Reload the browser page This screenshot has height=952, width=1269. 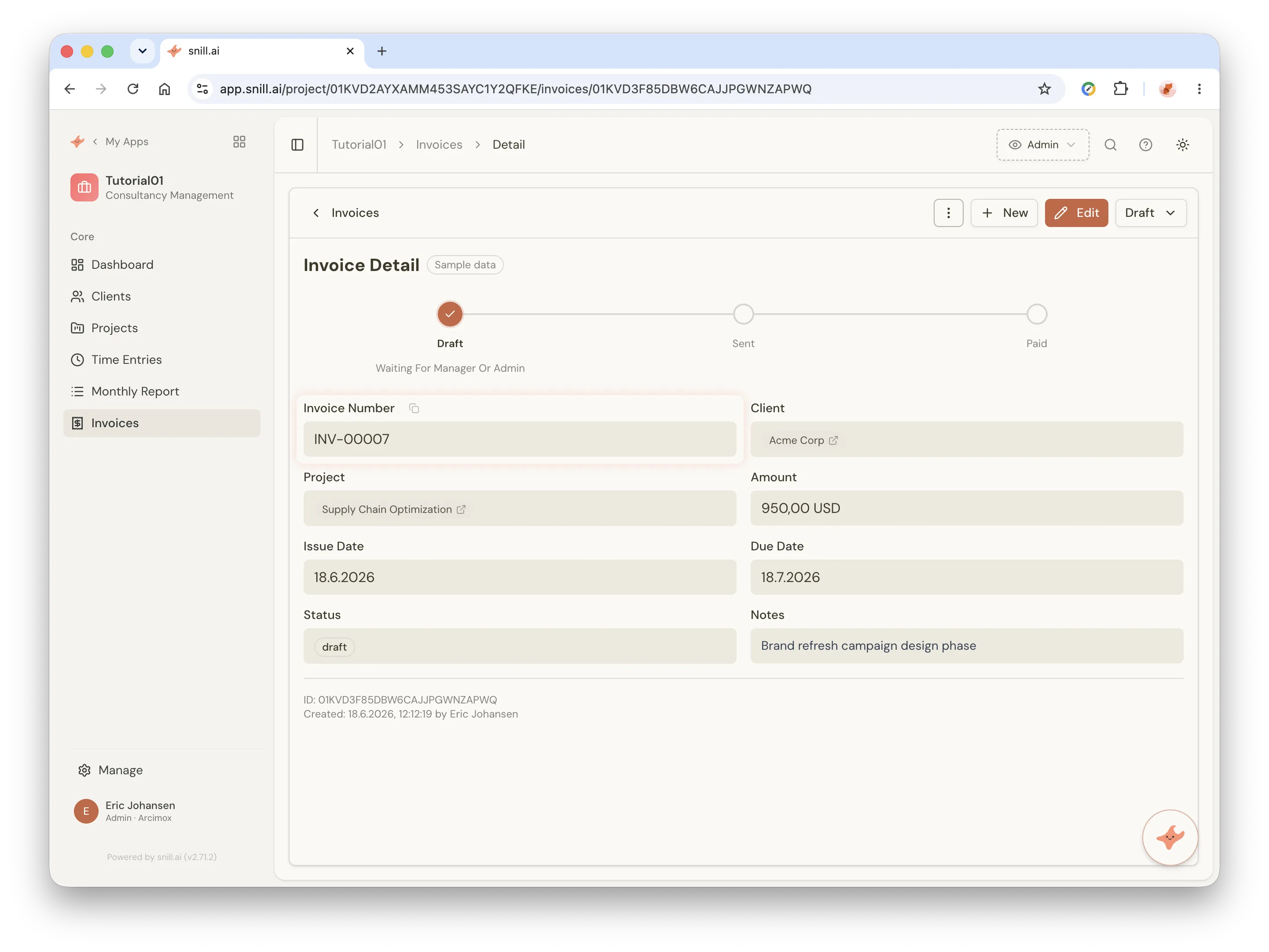133,89
